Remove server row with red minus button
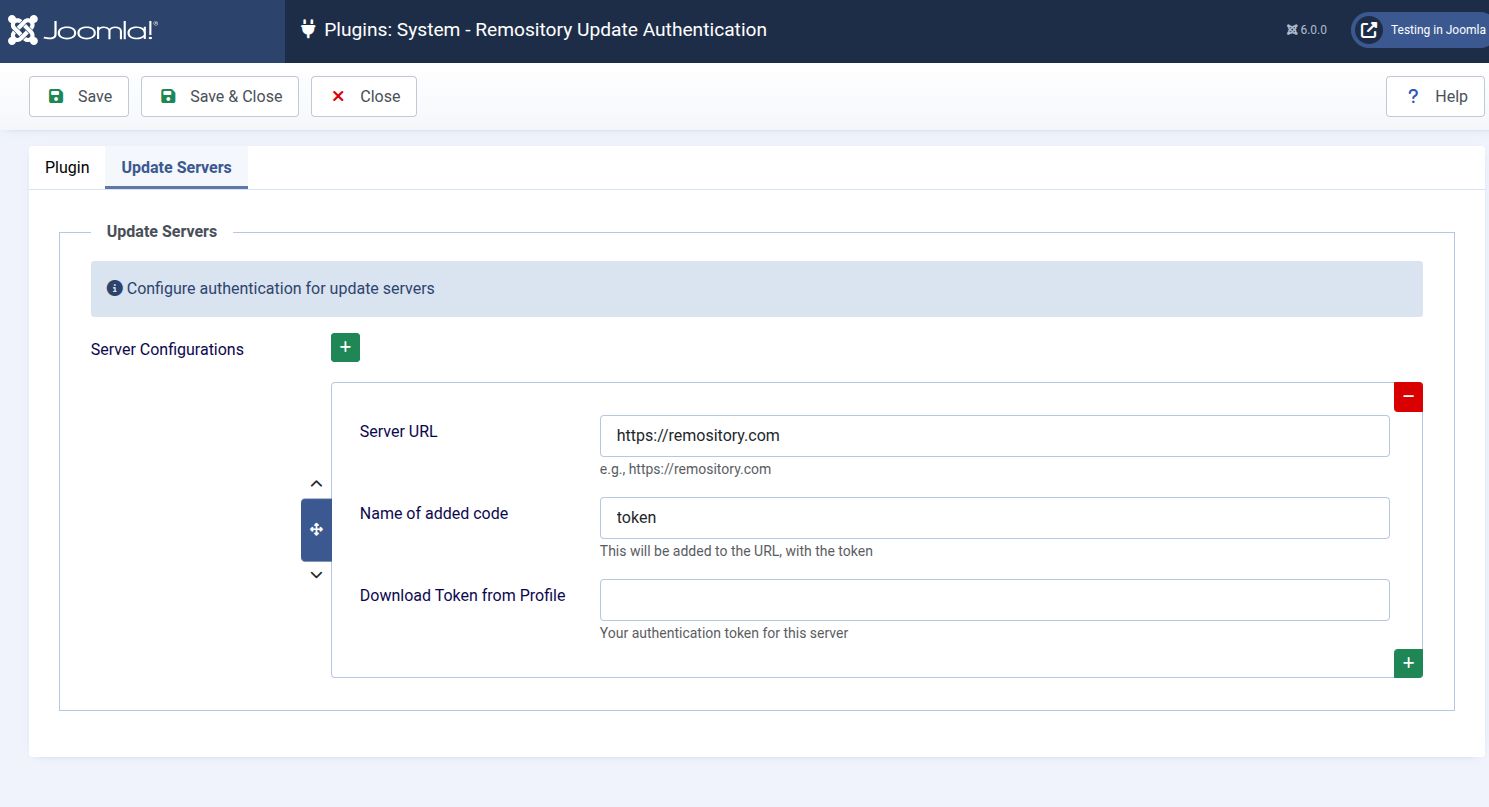Image resolution: width=1489 pixels, height=807 pixels. point(1408,397)
